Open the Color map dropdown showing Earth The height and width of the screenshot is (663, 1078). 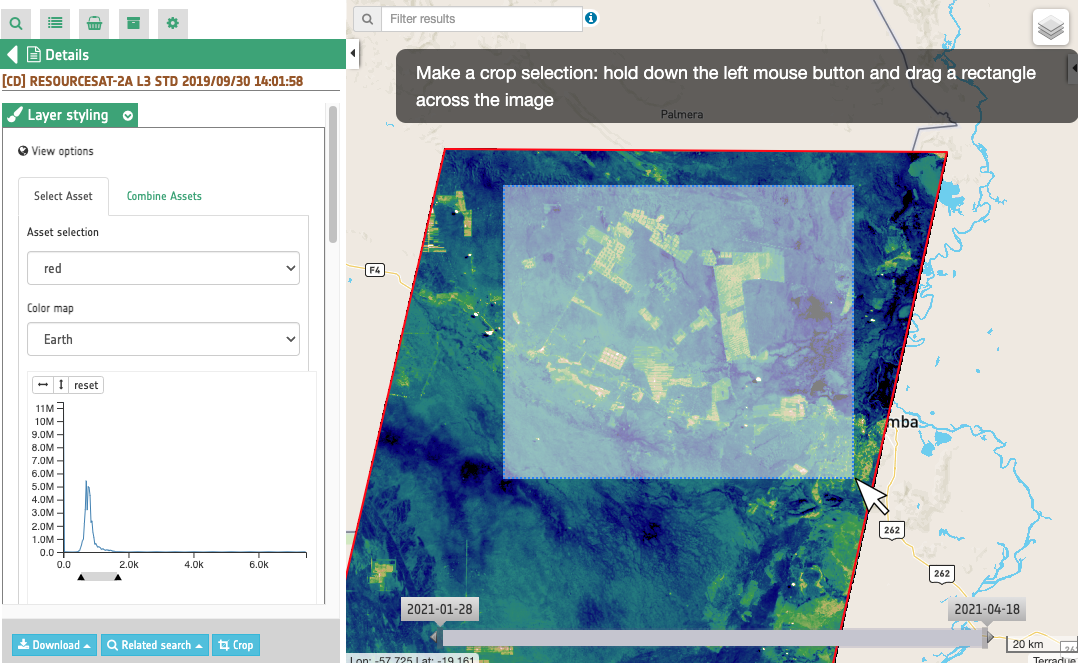163,339
